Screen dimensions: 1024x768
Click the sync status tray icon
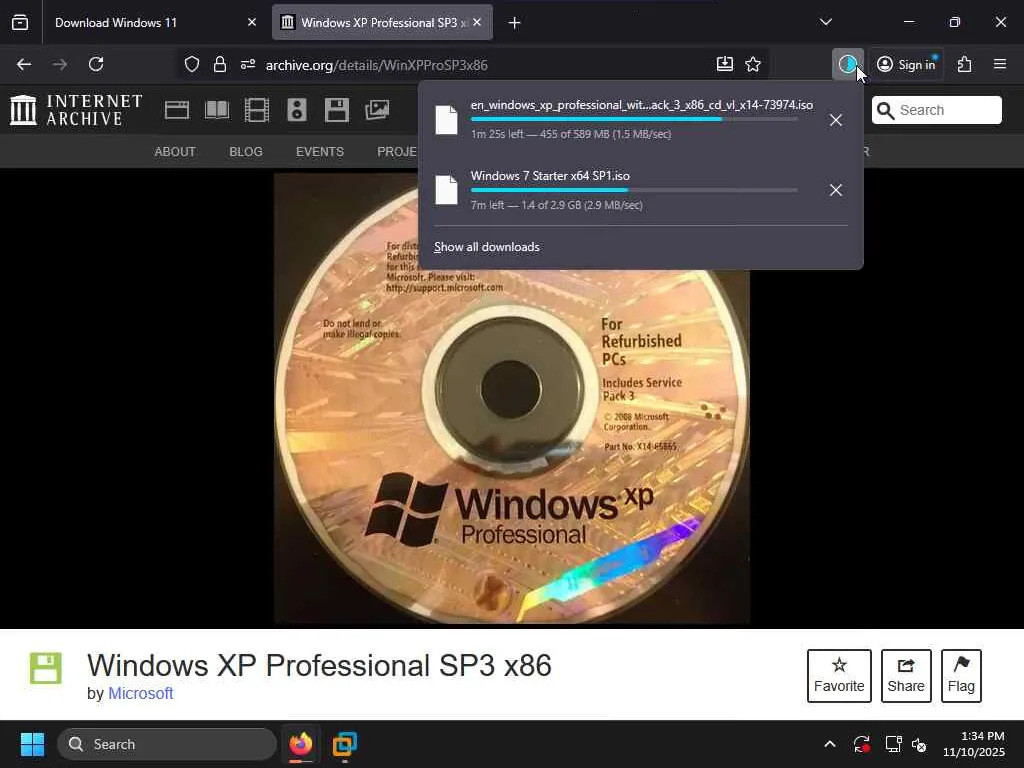(861, 744)
